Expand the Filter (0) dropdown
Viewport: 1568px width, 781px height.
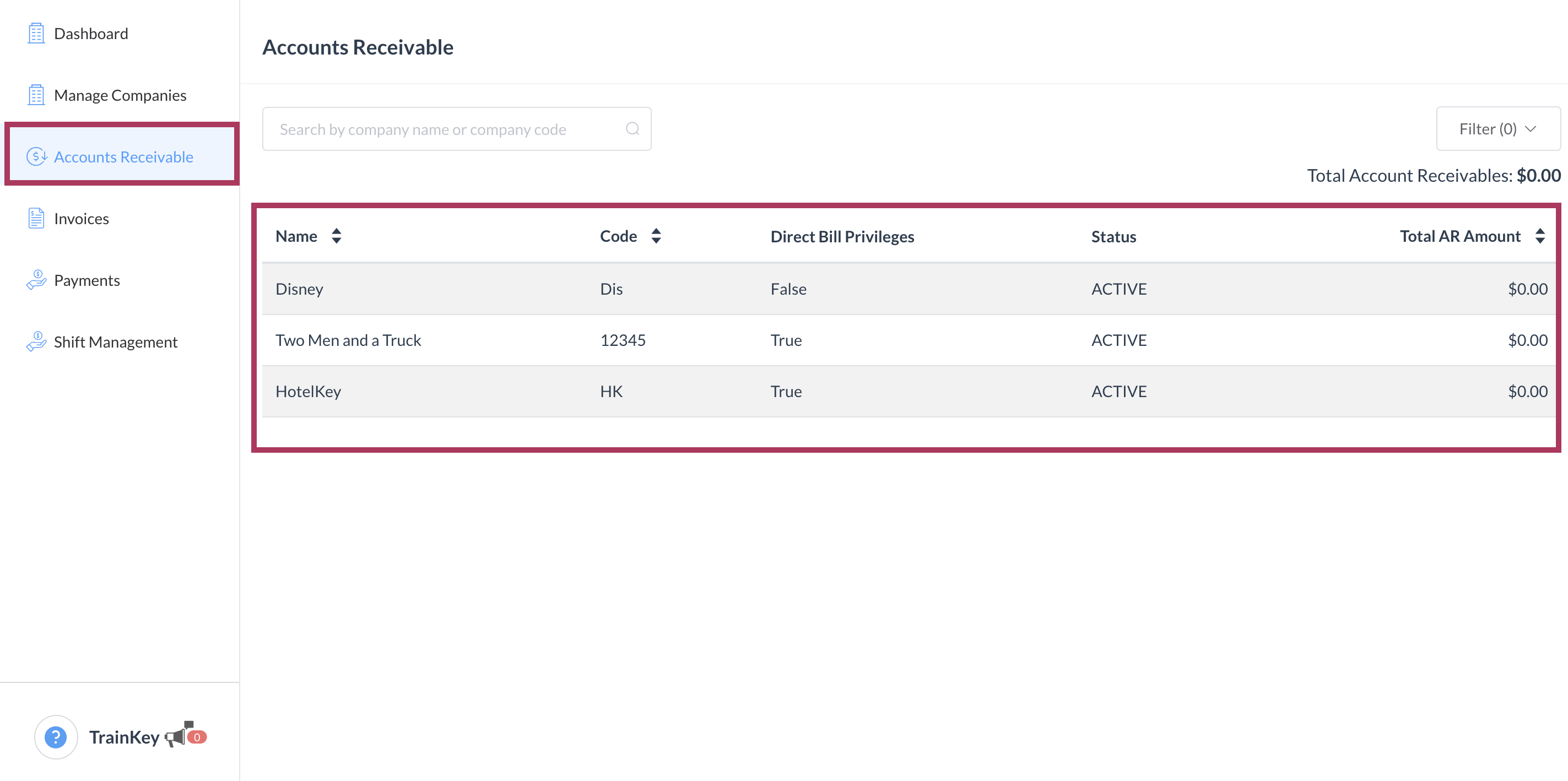tap(1497, 129)
